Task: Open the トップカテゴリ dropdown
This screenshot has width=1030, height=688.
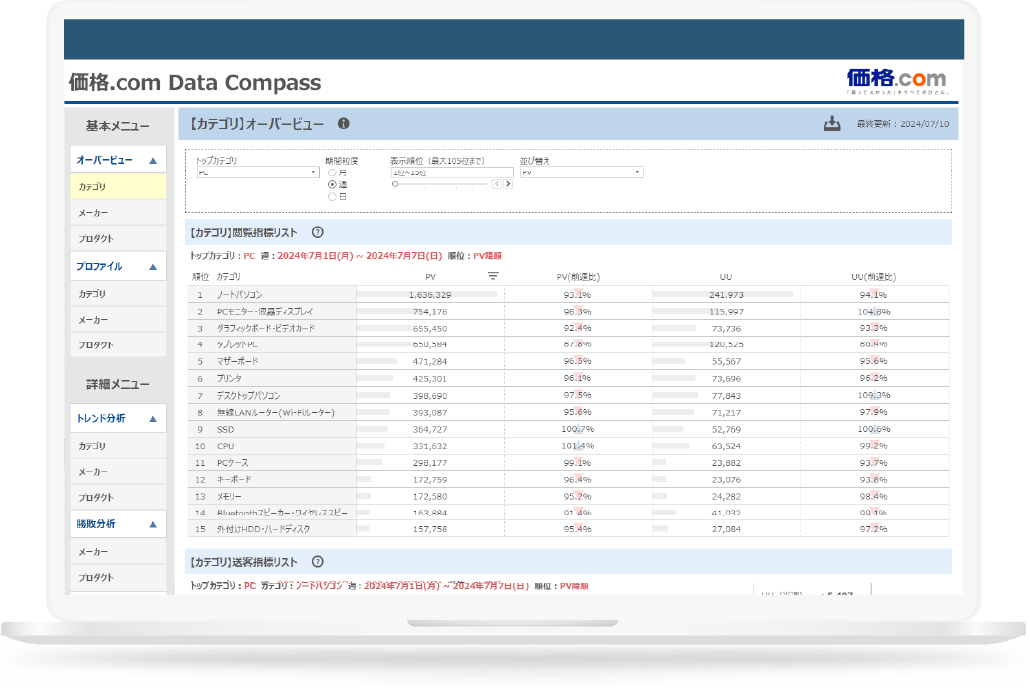Action: [x=256, y=172]
